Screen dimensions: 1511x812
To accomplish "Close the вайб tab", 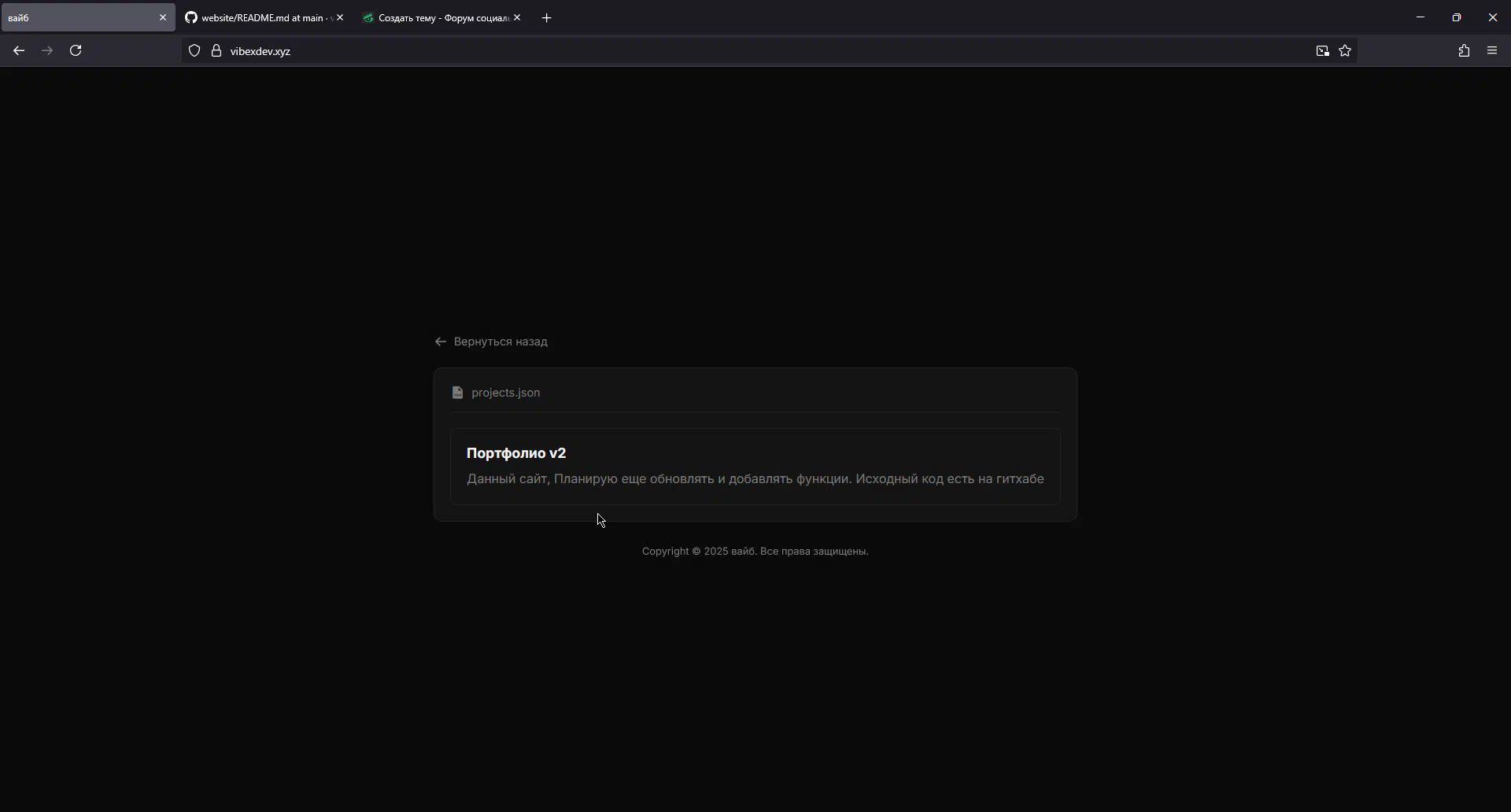I will (x=163, y=18).
